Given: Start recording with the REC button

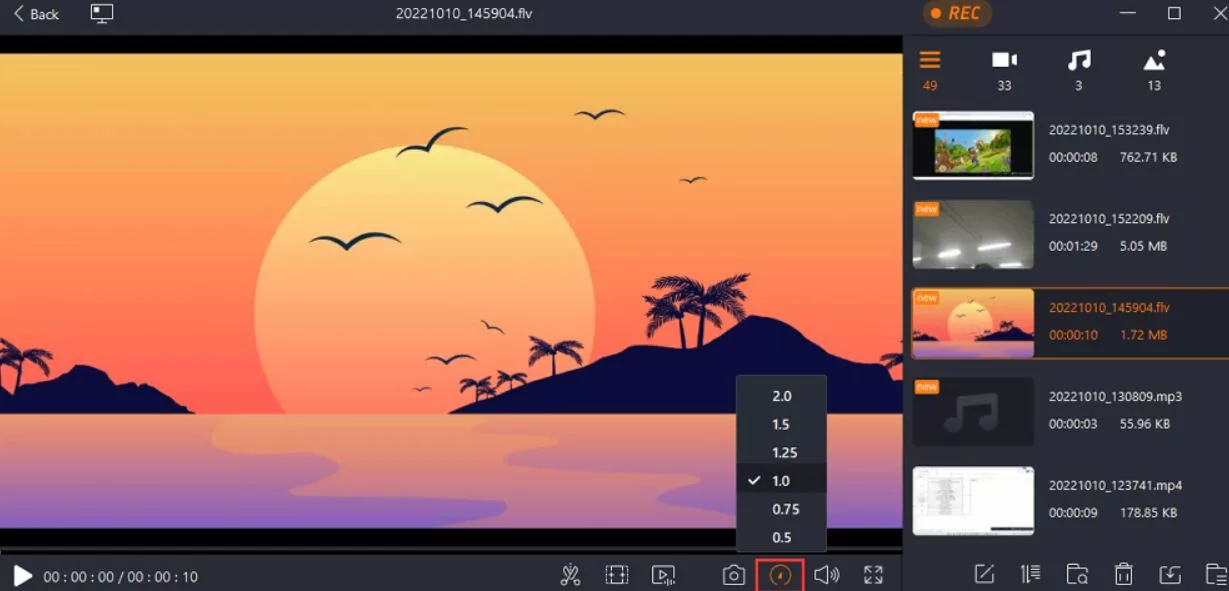Looking at the screenshot, I should coord(957,13).
